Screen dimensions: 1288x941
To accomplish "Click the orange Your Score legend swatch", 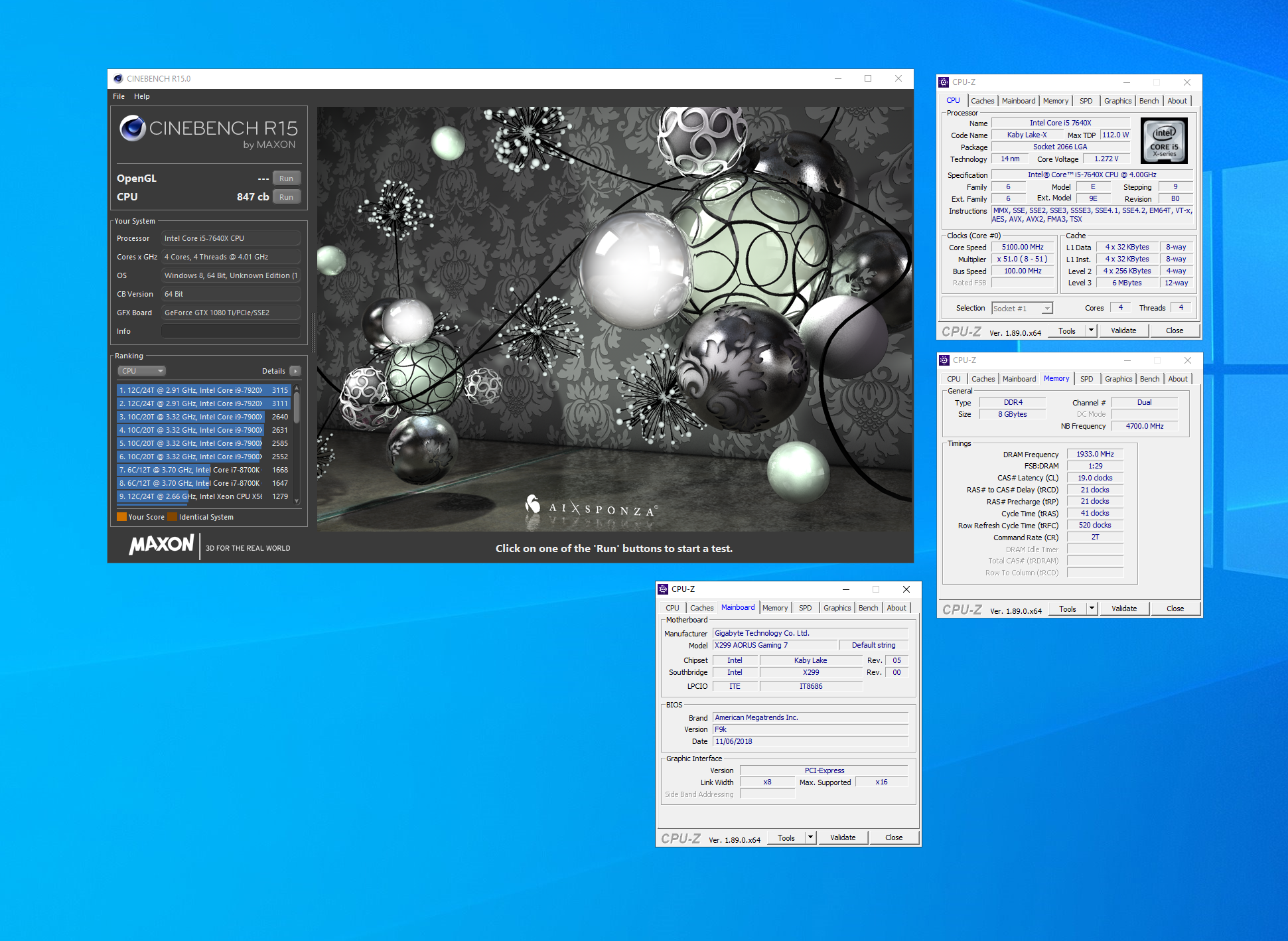I will click(x=121, y=517).
